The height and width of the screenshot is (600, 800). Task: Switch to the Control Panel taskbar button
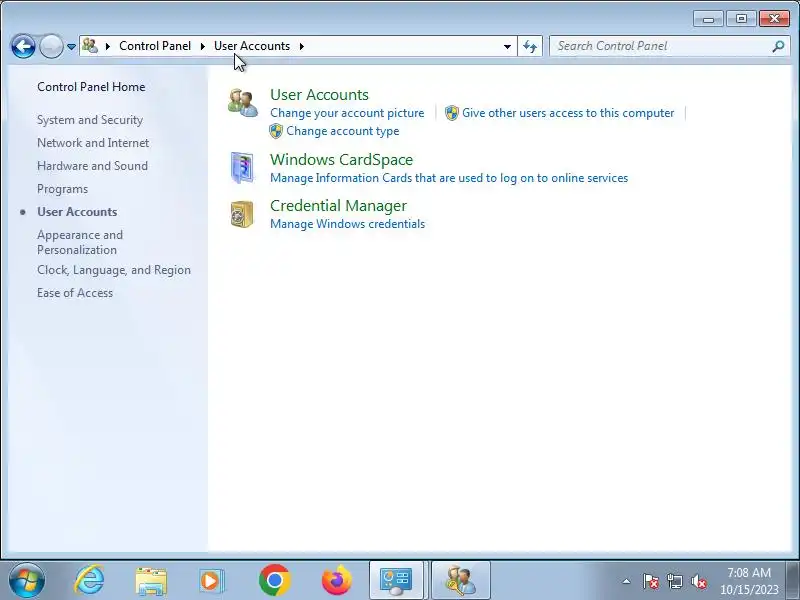(x=396, y=581)
